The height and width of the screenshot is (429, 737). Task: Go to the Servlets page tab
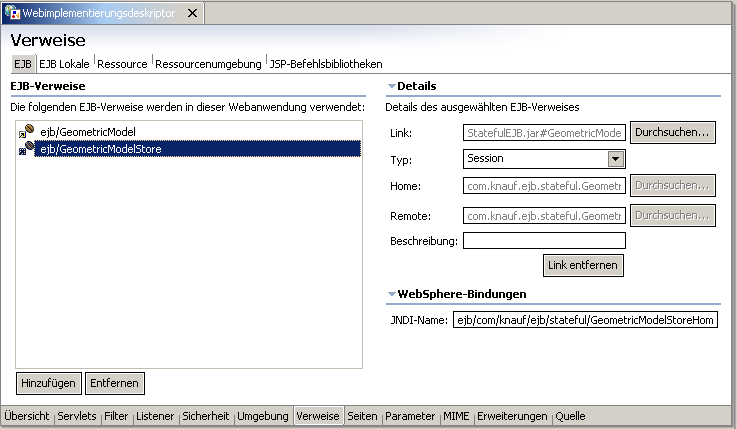77,416
